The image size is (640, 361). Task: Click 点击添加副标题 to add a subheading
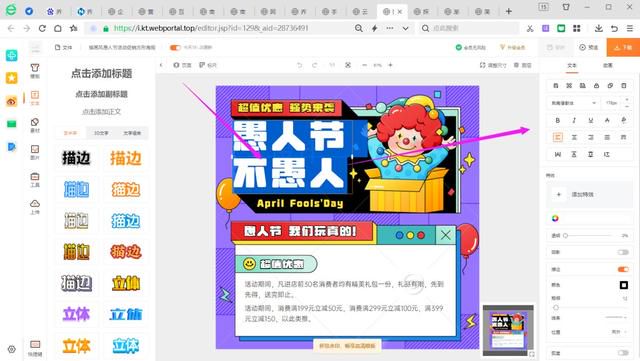click(x=101, y=94)
